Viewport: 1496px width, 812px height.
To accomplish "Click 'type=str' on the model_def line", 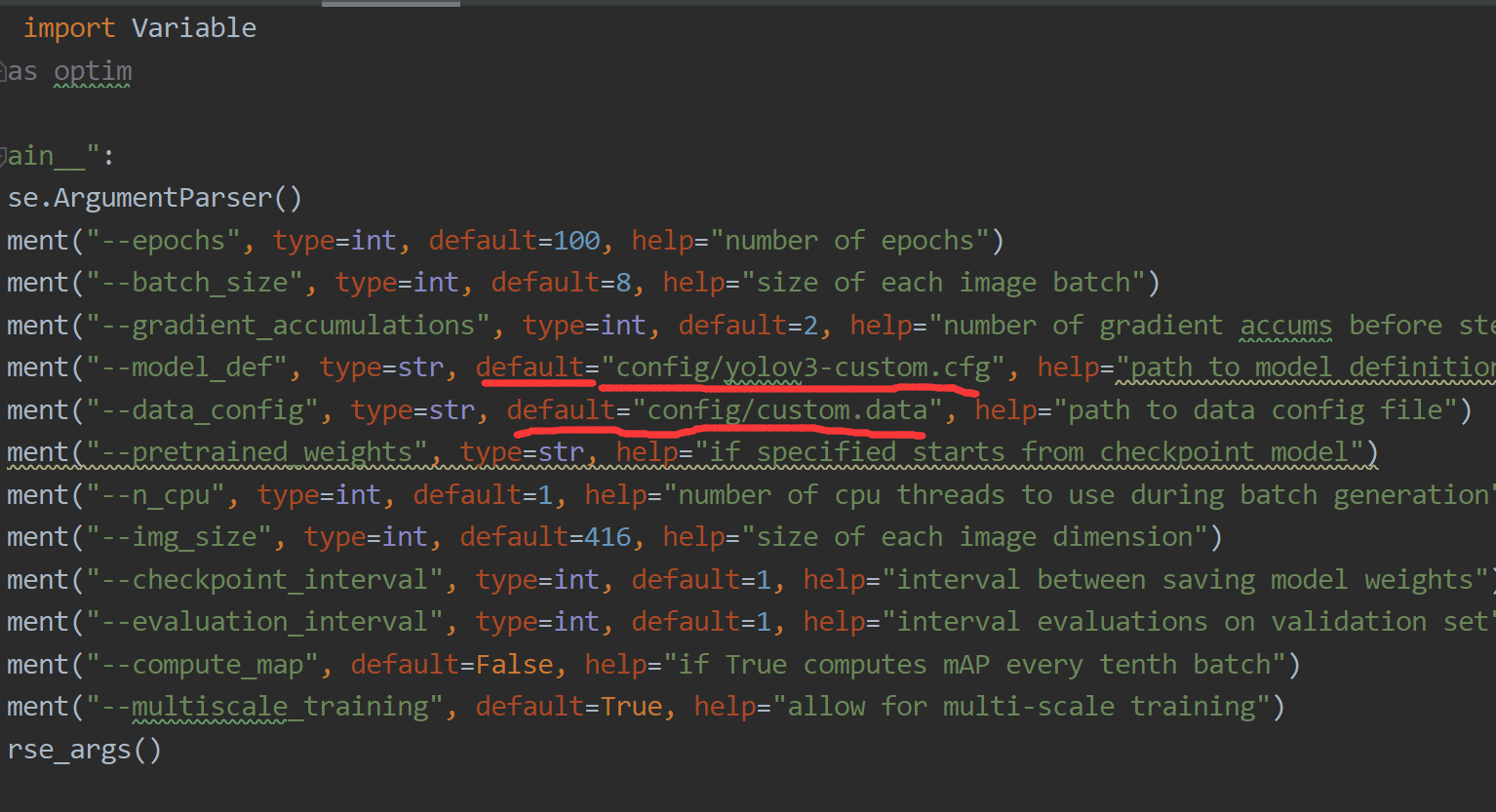I will pyautogui.click(x=381, y=367).
